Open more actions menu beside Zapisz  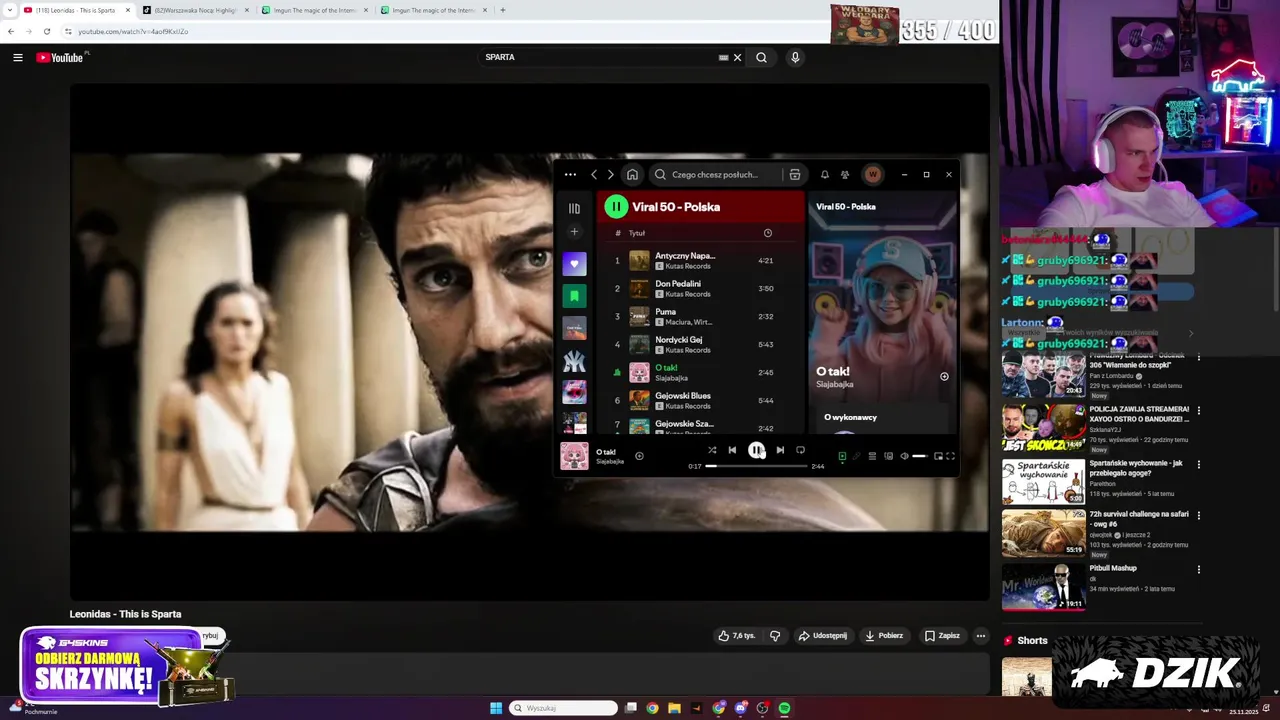[981, 636]
